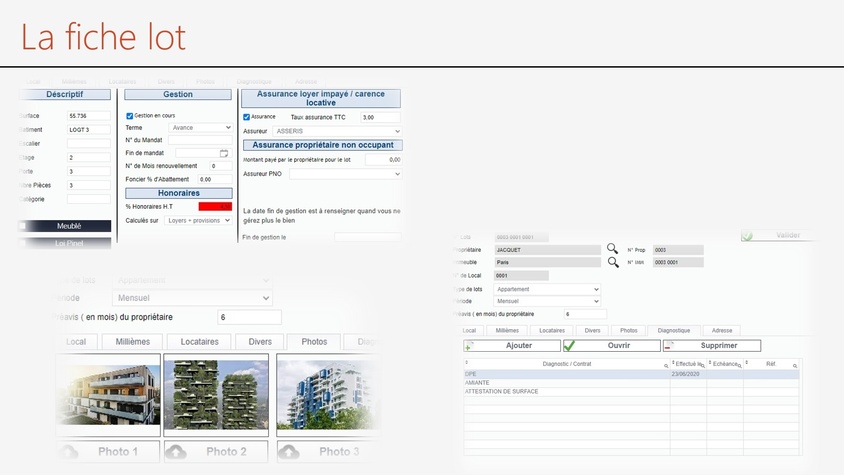Click sort arrows of Diagnostic / Contrat column
Viewport: 844px width, 475px height.
click(x=467, y=362)
